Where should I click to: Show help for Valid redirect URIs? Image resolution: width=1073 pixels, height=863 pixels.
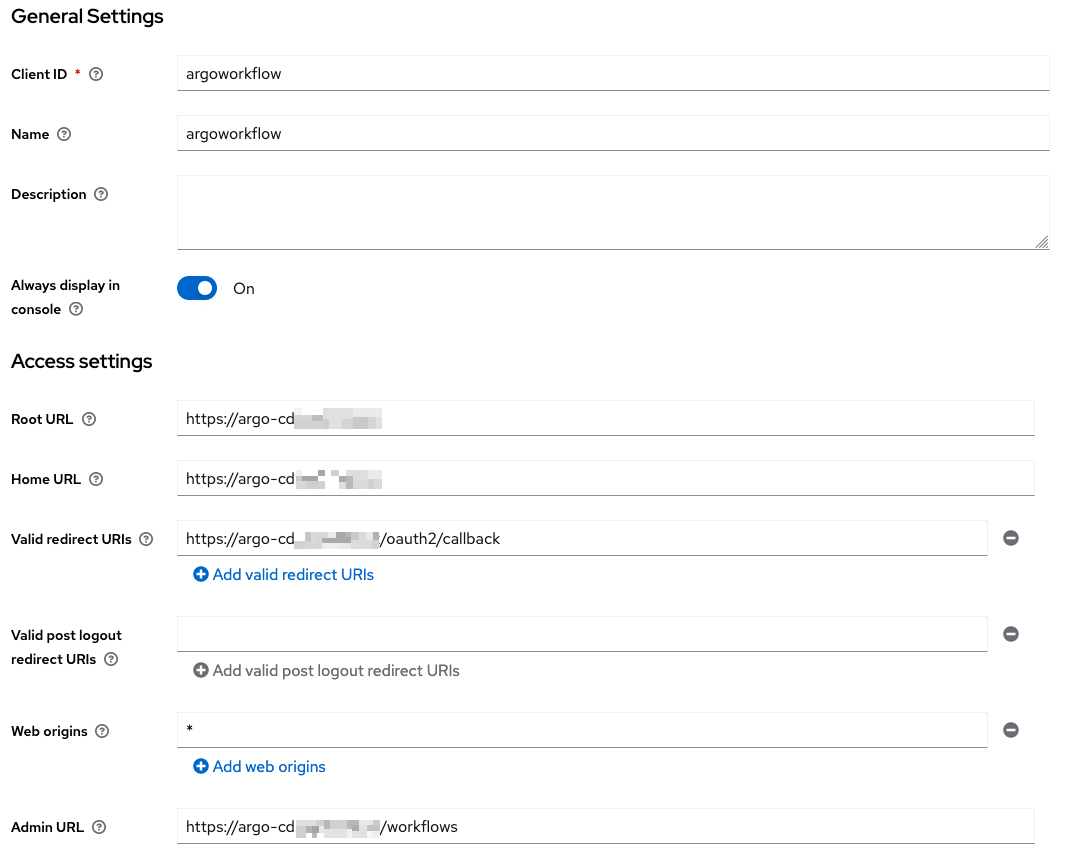click(146, 539)
